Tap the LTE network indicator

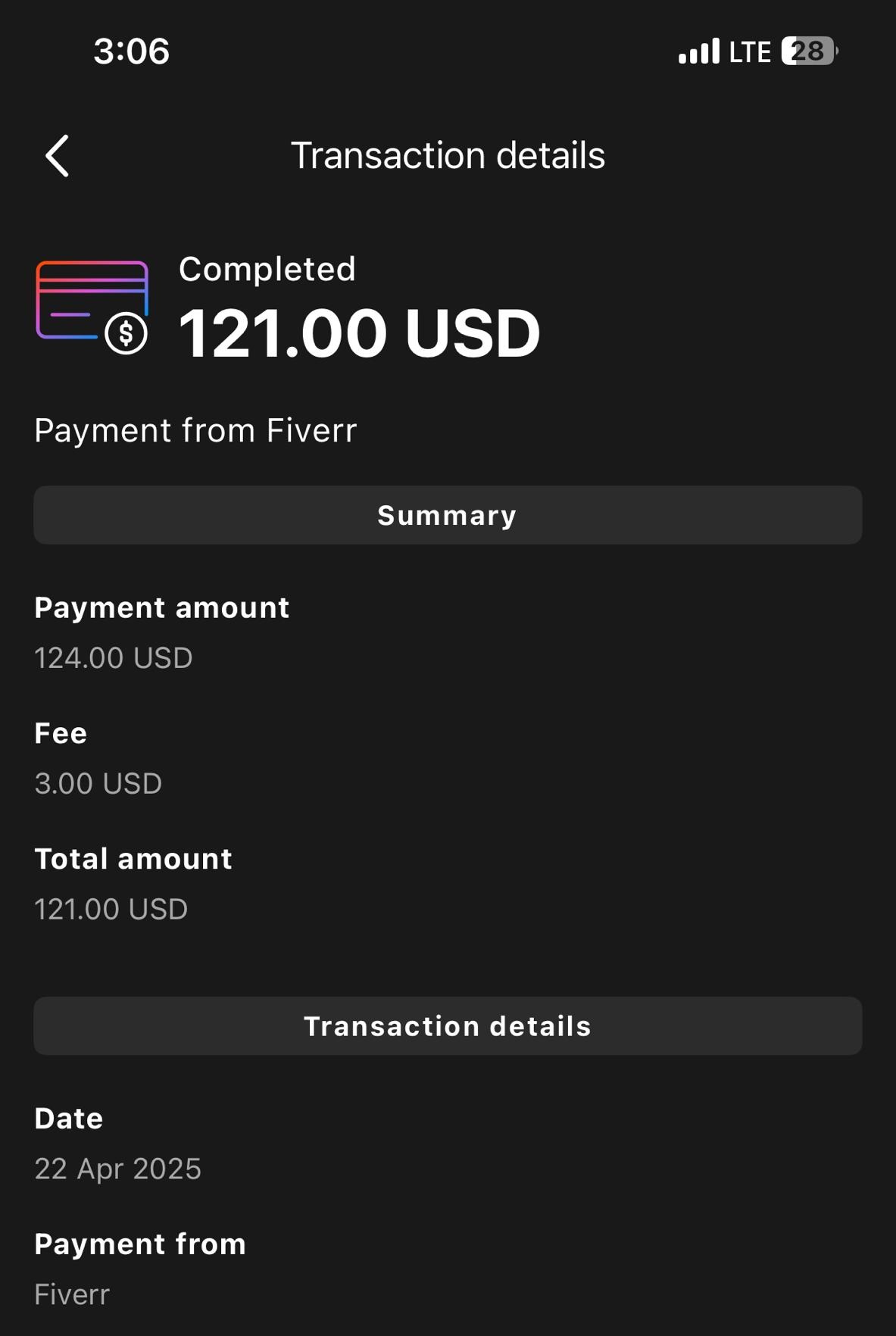(749, 52)
